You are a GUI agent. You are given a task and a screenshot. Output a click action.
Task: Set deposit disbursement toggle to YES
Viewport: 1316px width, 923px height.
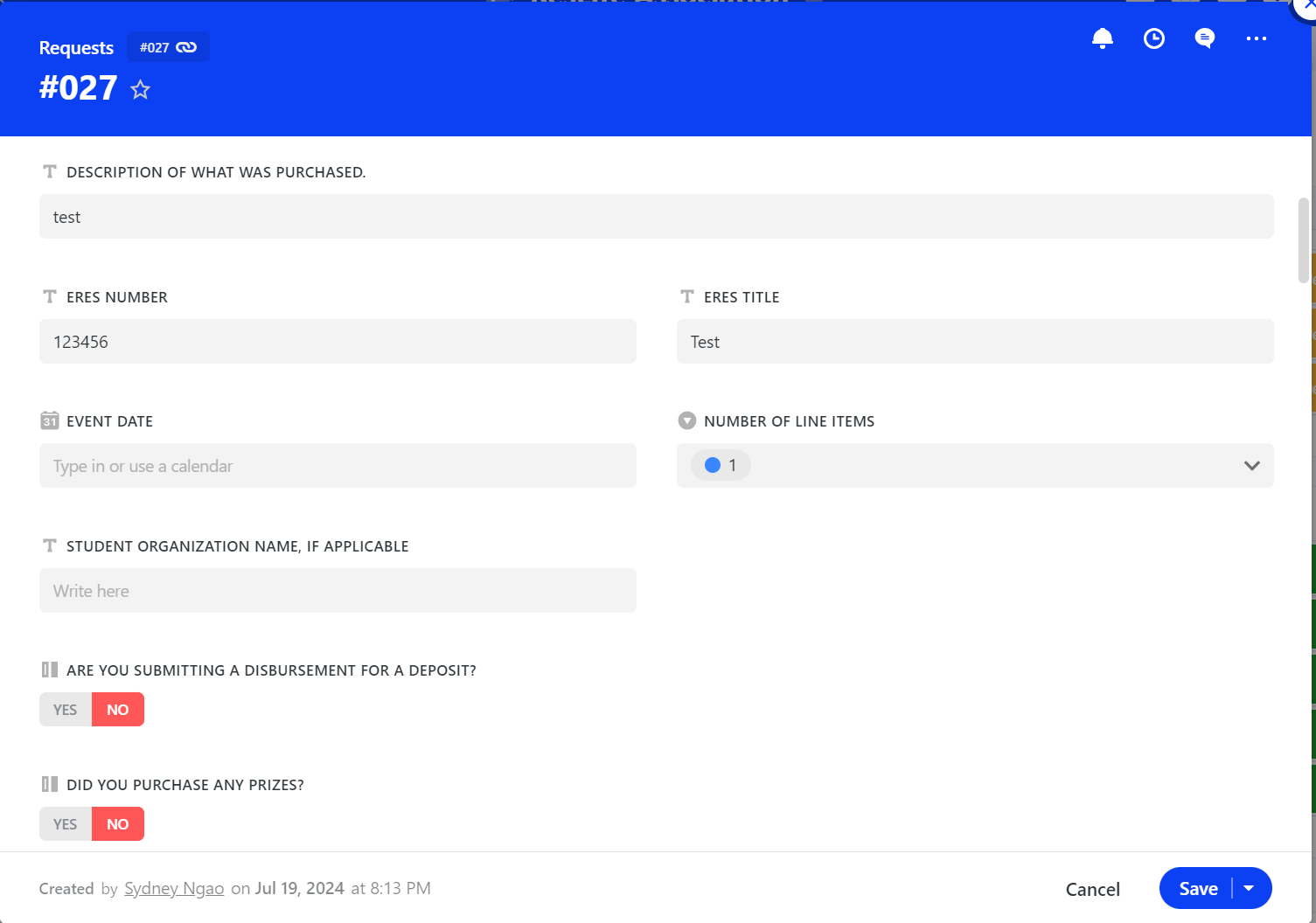click(x=65, y=709)
